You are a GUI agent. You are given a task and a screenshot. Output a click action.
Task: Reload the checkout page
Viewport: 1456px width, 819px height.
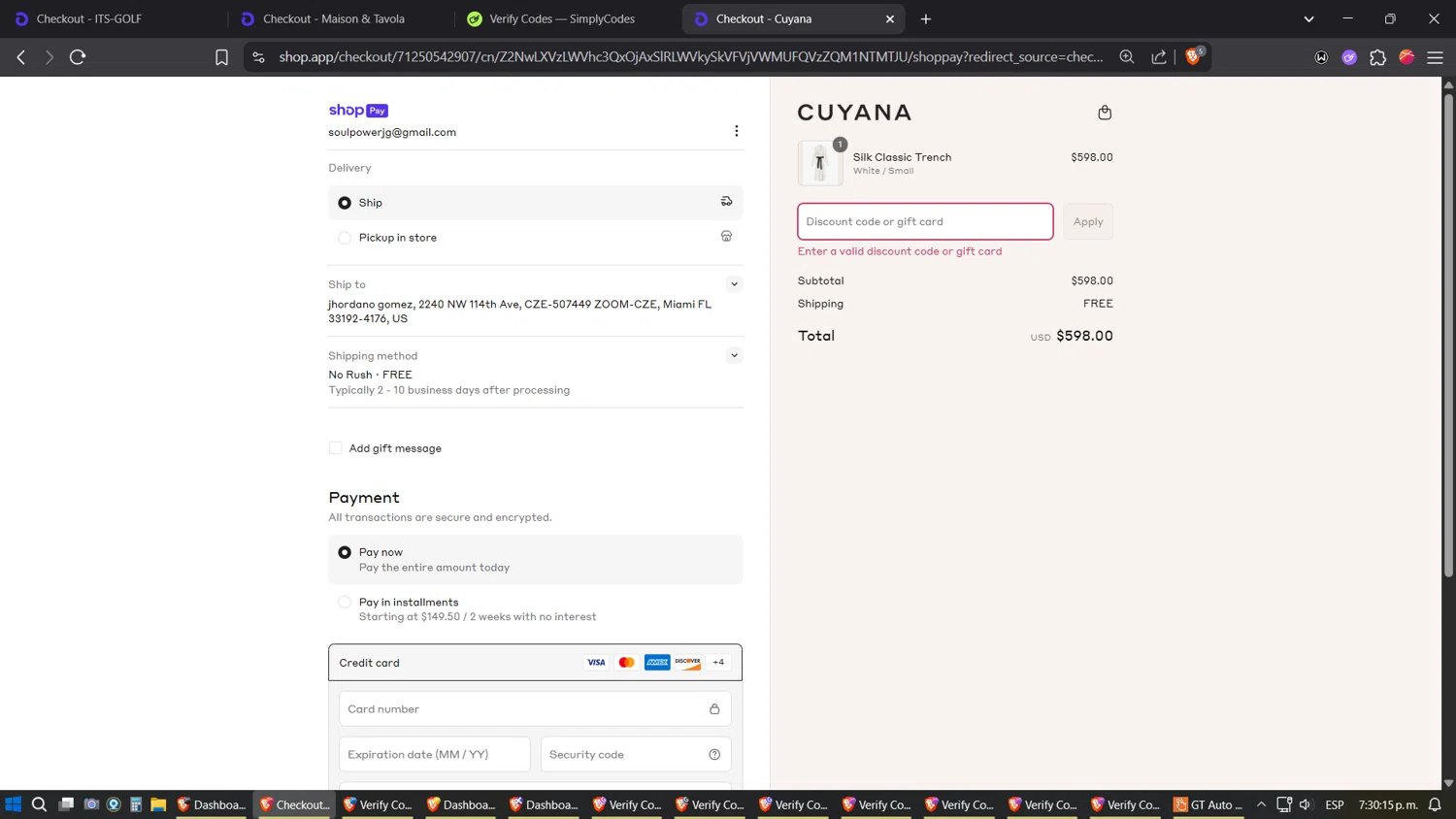tap(78, 57)
